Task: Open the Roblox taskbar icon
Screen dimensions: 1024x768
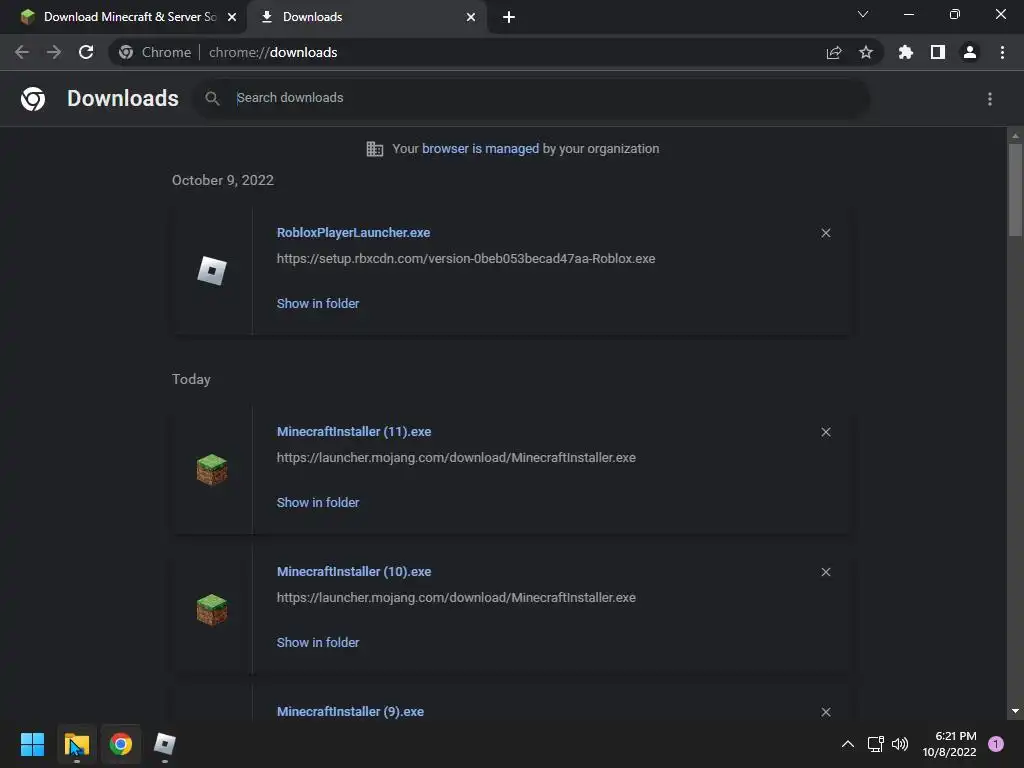Action: [x=165, y=744]
